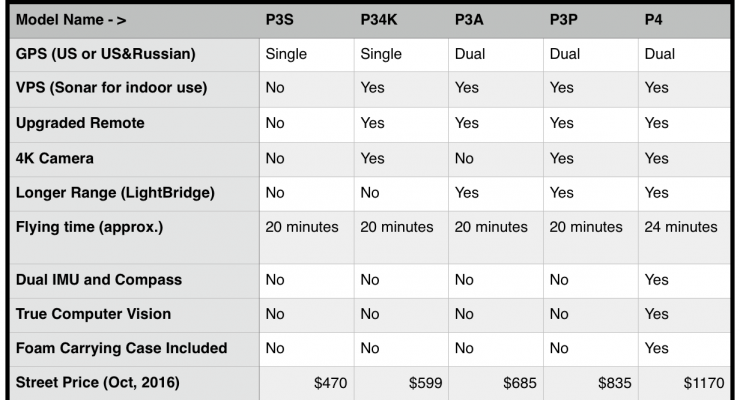The height and width of the screenshot is (400, 740).
Task: Click the True Computer Vision row label
Action: pos(93,314)
